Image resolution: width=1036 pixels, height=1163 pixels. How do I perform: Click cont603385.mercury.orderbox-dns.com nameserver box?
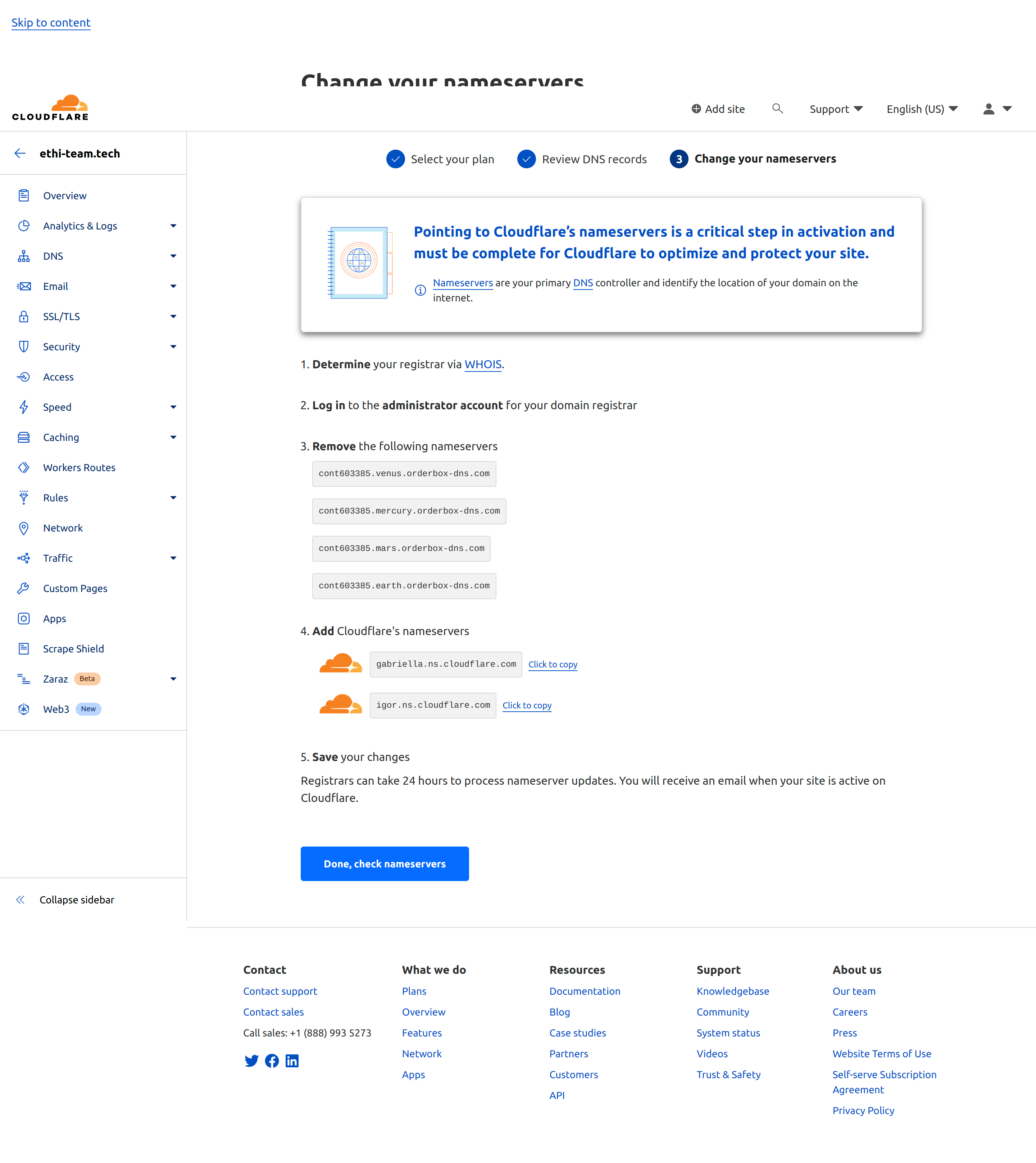[409, 511]
